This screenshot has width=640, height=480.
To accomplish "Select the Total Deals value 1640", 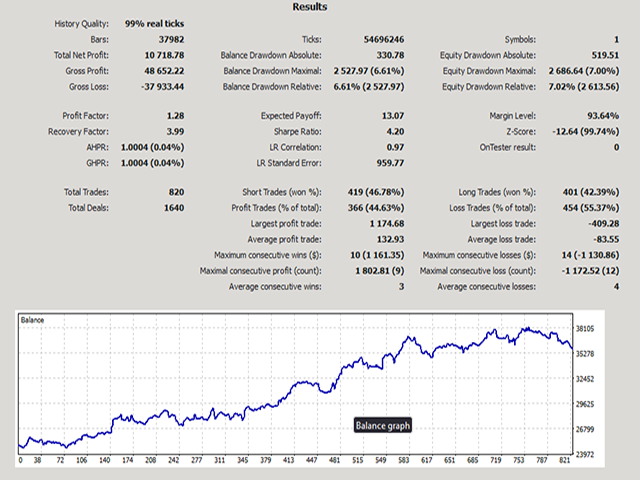I will [x=174, y=208].
